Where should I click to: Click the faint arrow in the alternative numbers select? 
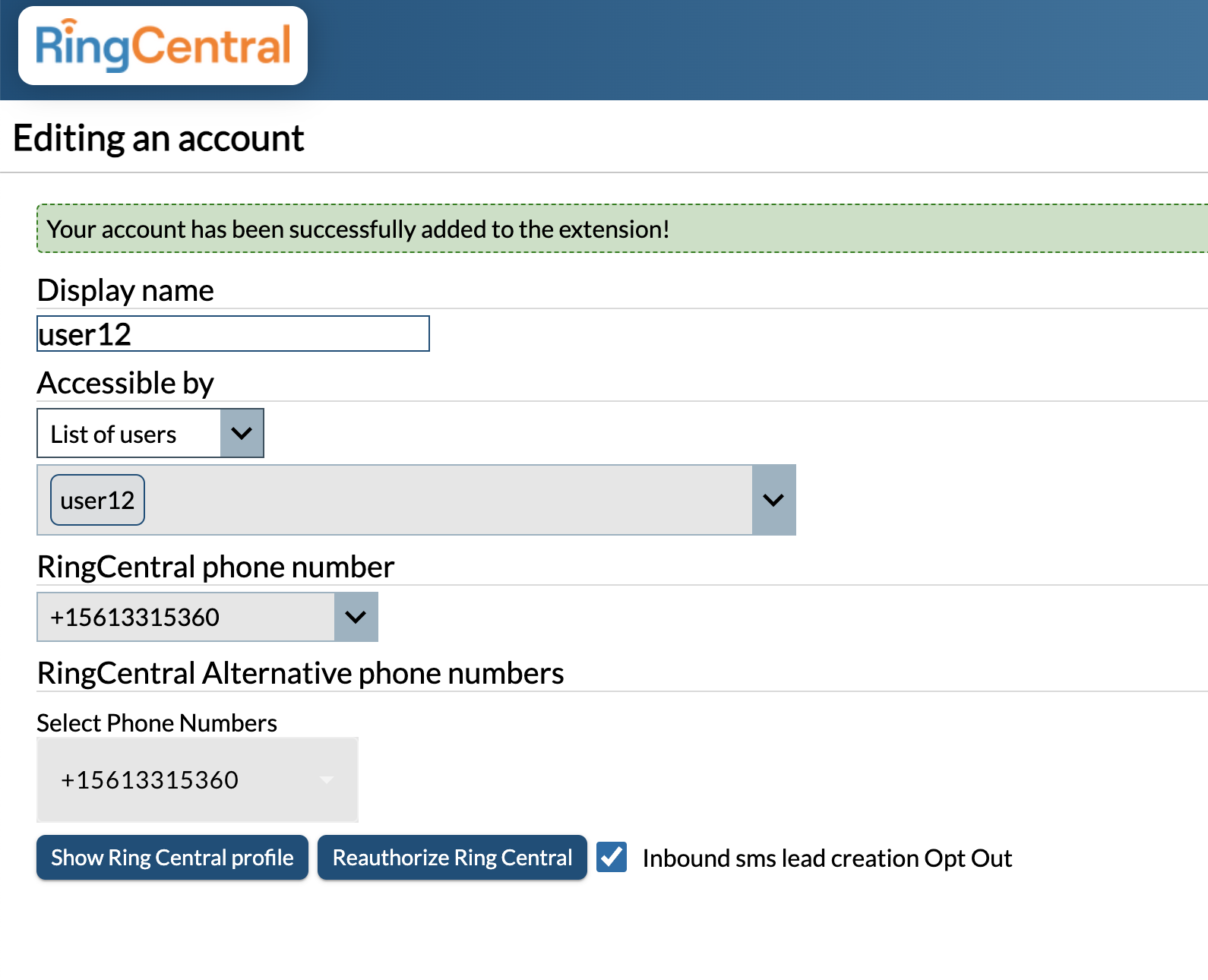(x=327, y=779)
